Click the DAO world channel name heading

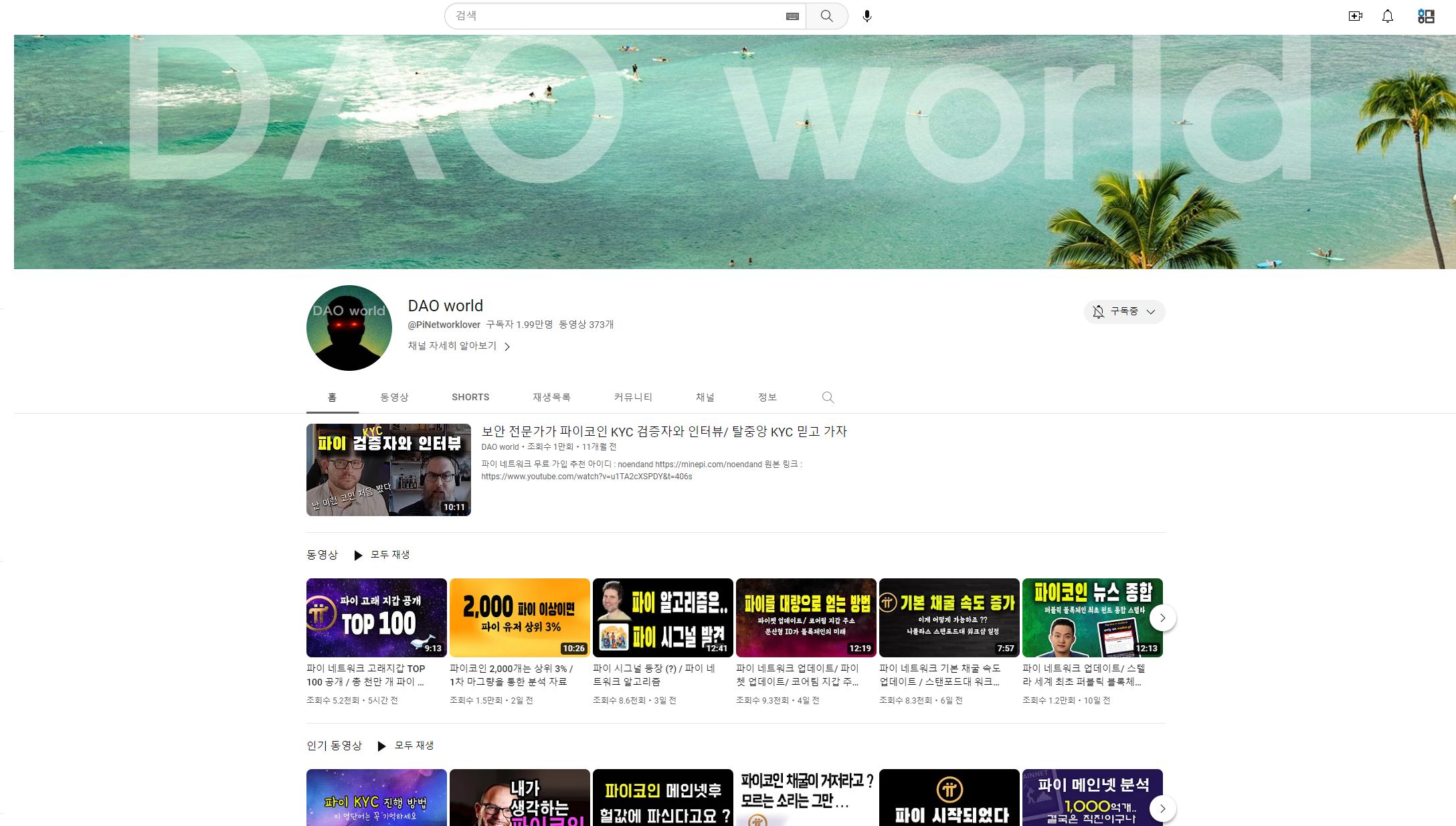(446, 306)
